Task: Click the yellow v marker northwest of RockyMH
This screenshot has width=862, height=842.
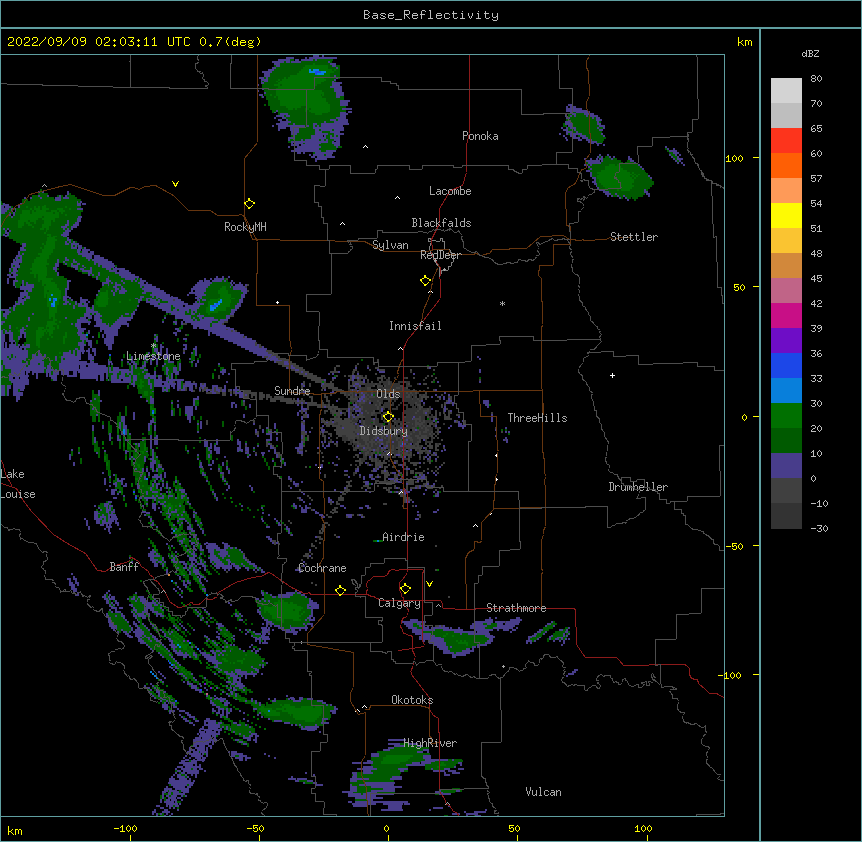Action: click(x=175, y=184)
